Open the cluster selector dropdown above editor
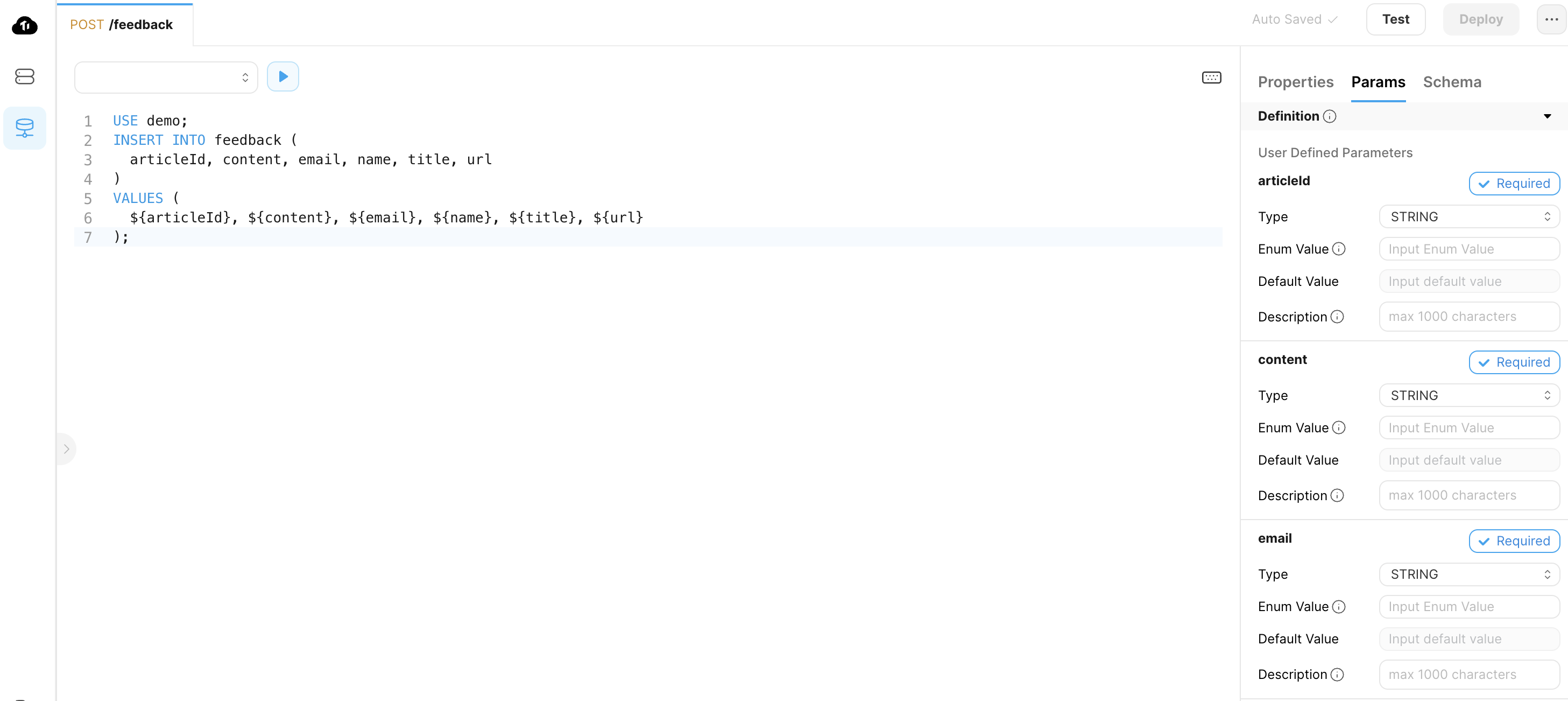Screen dimensions: 1568x701 tap(166, 78)
